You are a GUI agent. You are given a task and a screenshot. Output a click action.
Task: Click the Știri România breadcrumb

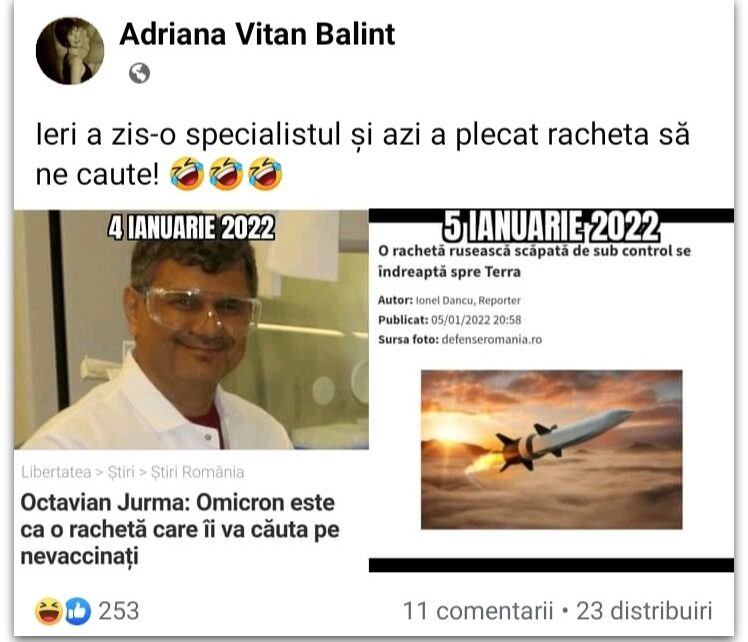(x=197, y=472)
